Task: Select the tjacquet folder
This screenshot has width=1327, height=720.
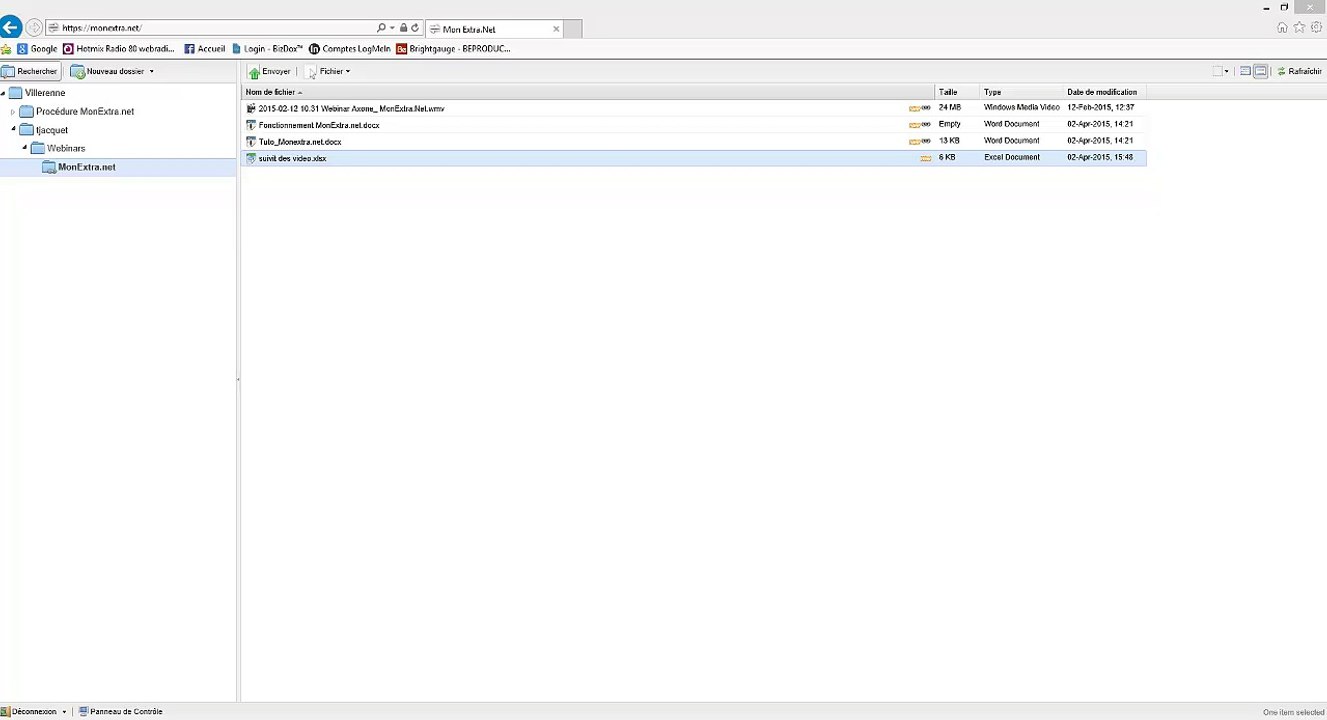Action: click(44, 130)
